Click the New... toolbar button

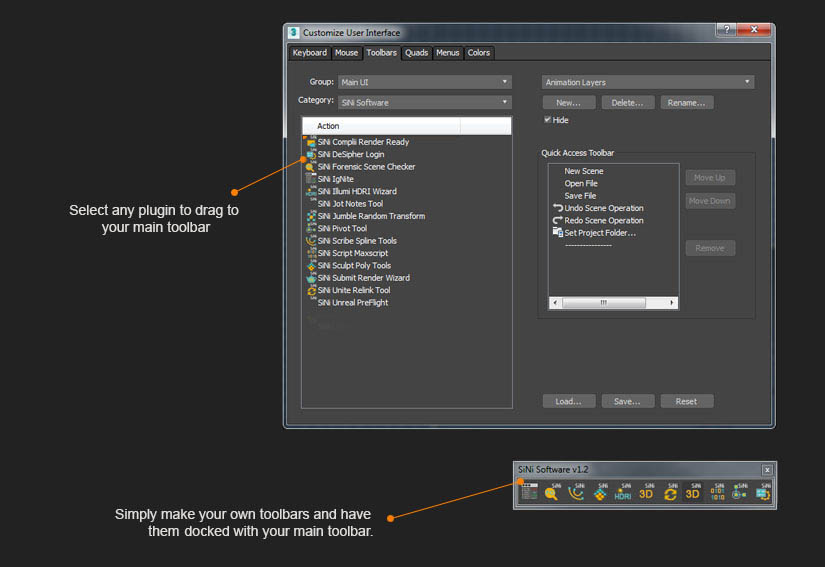[x=569, y=103]
